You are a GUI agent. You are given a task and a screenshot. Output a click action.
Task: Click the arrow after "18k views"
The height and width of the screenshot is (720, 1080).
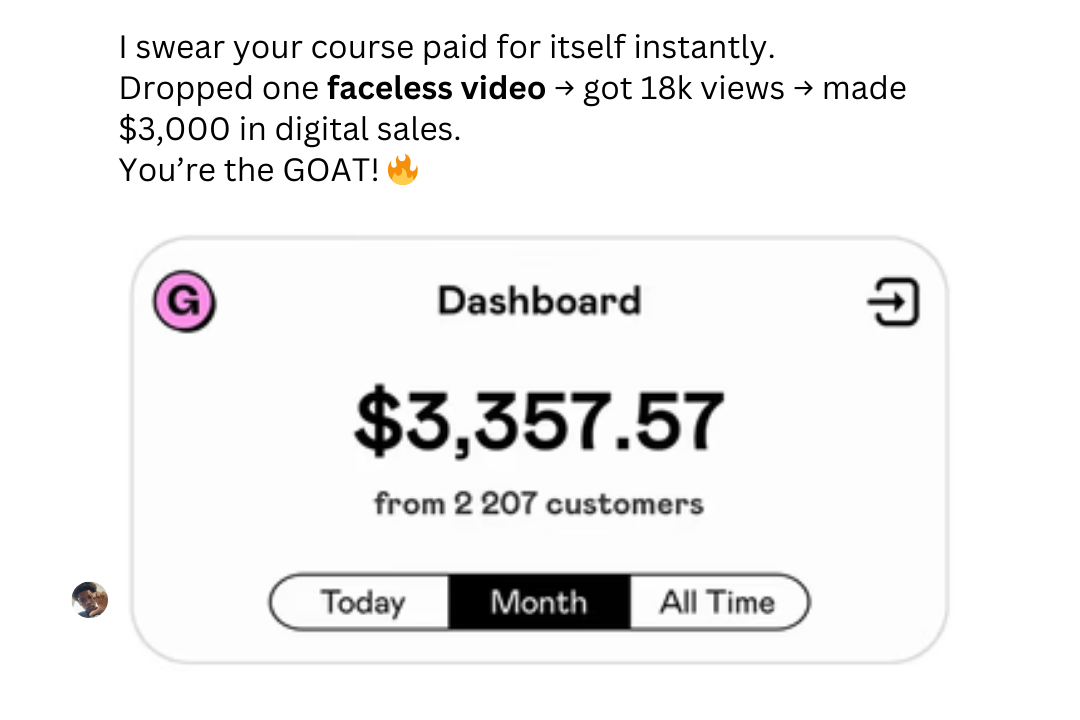click(803, 89)
